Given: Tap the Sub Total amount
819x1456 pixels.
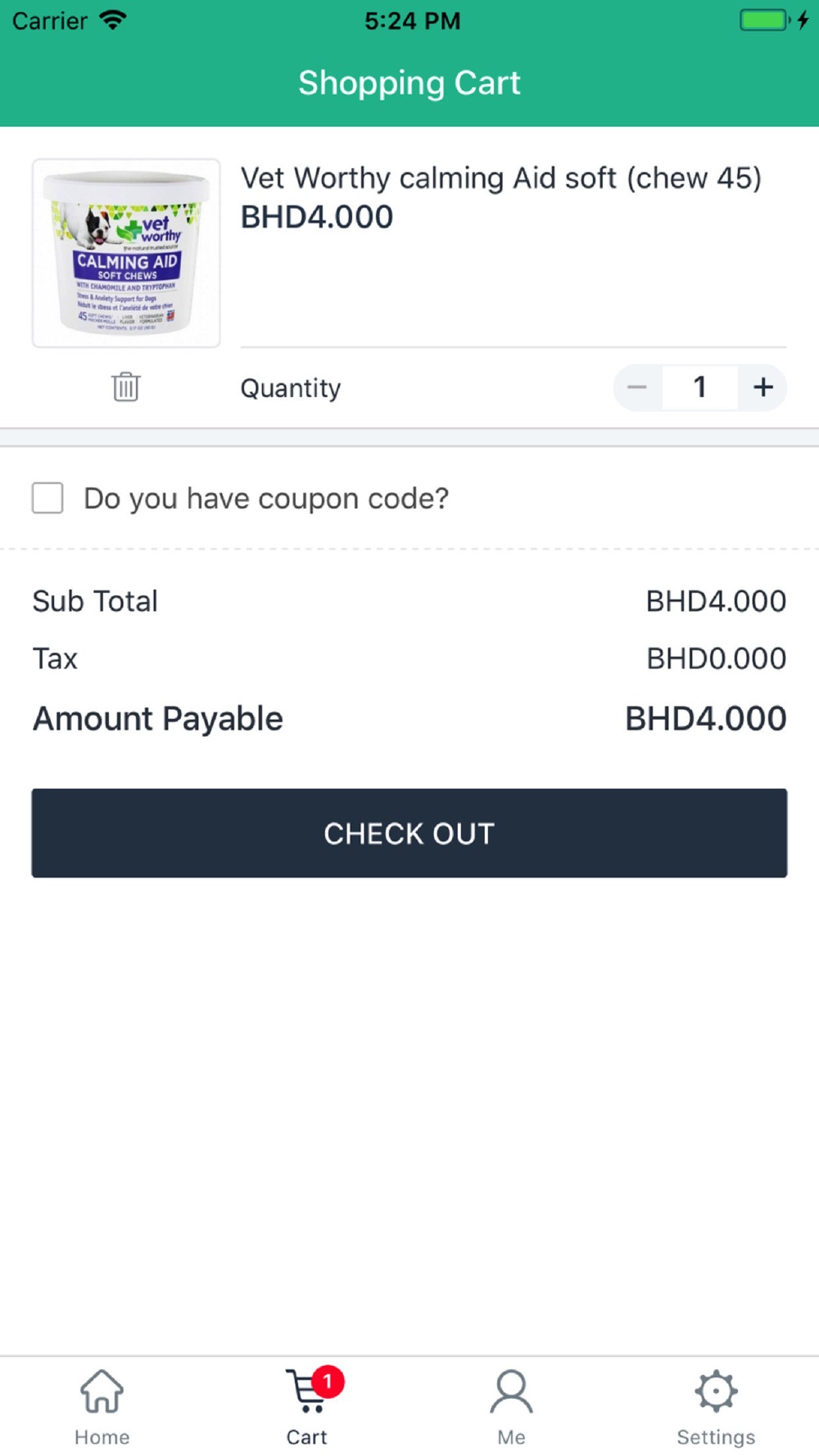Looking at the screenshot, I should 716,601.
